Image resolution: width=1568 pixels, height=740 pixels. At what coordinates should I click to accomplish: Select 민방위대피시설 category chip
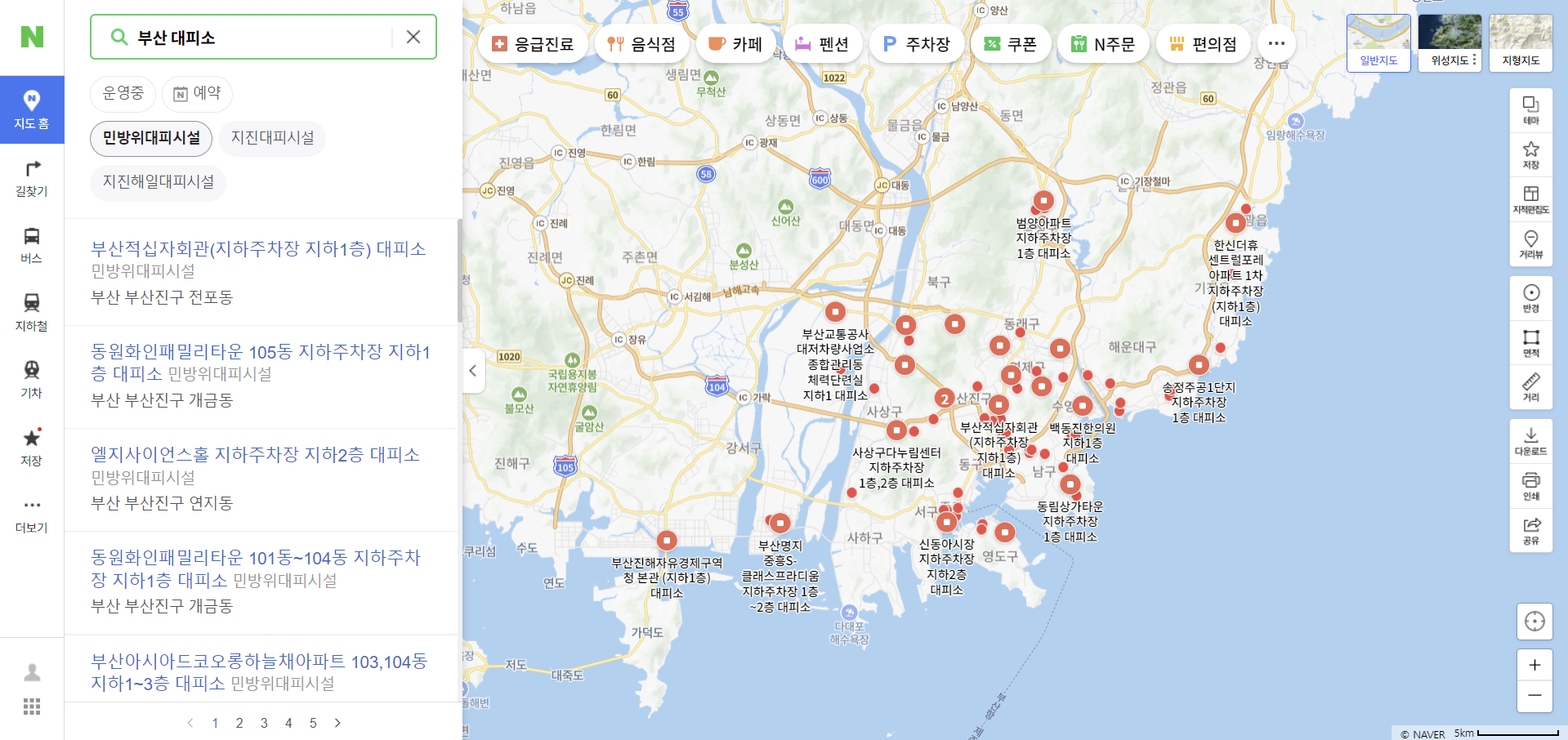151,138
